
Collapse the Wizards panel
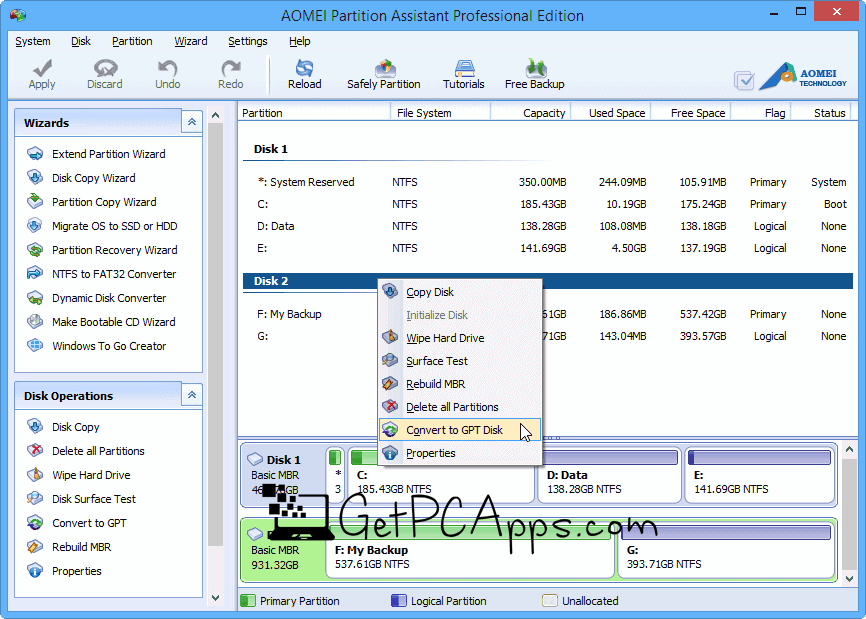pyautogui.click(x=191, y=121)
